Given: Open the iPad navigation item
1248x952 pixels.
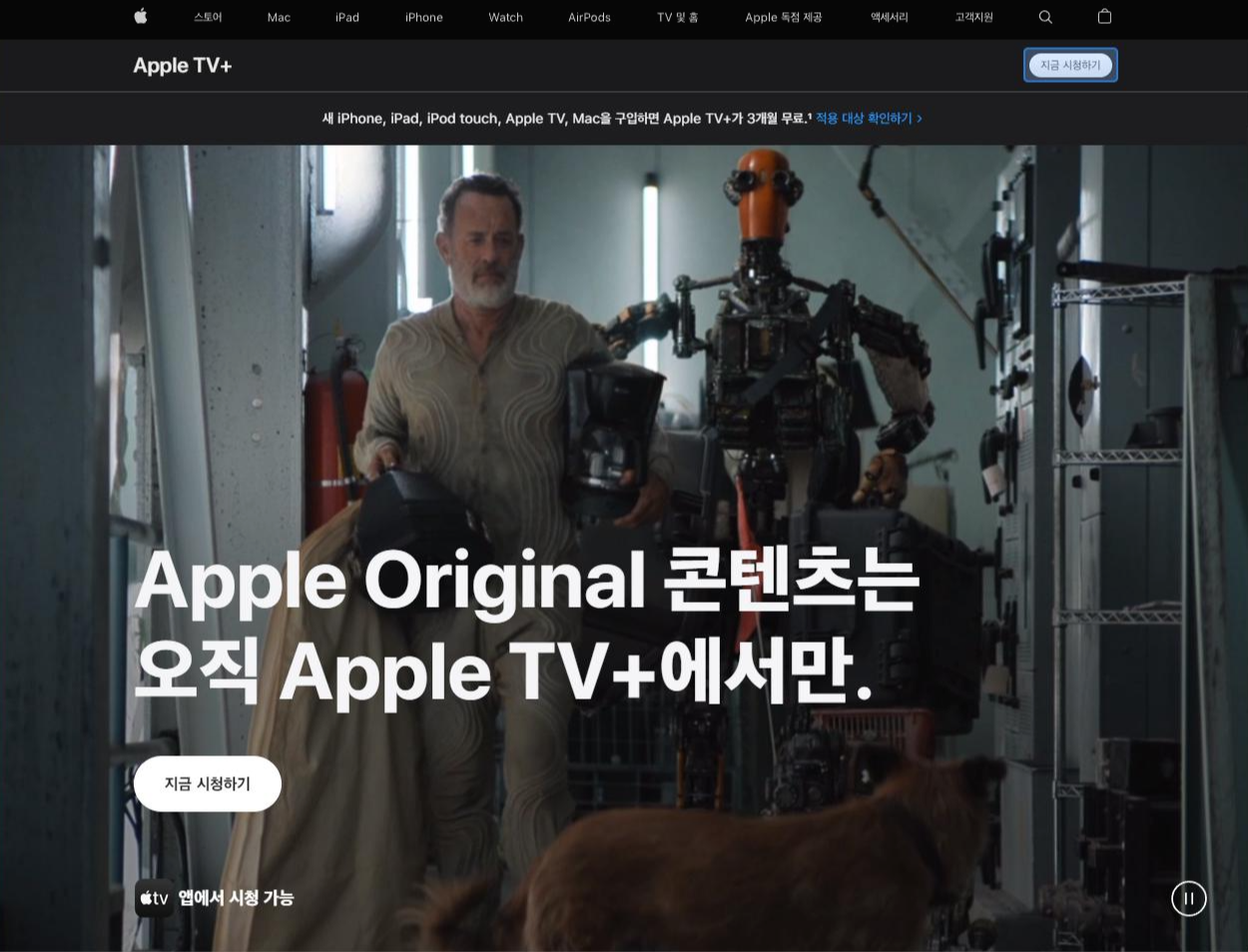Looking at the screenshot, I should click(x=347, y=17).
